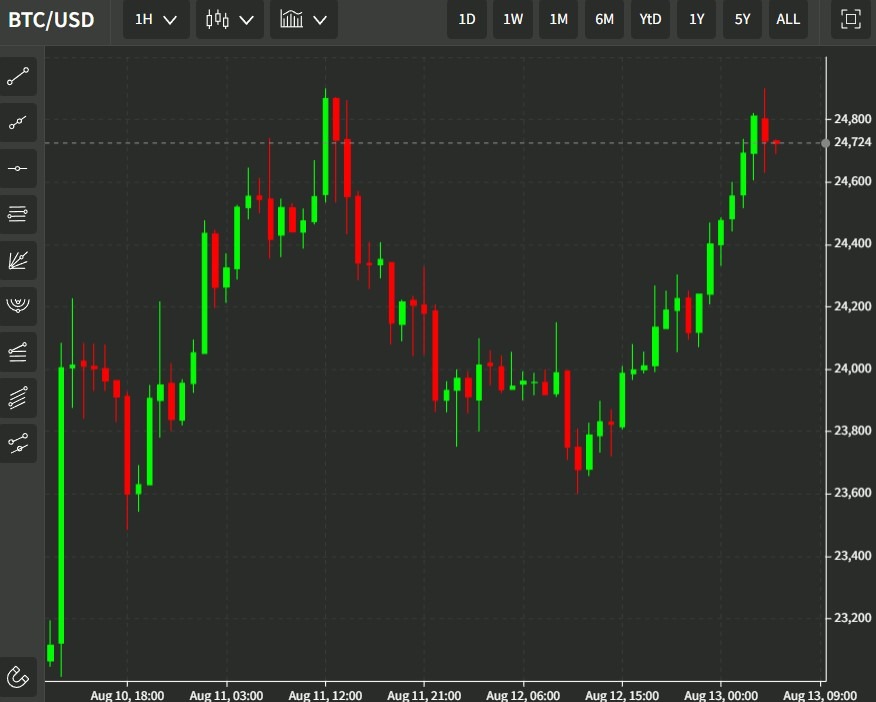The height and width of the screenshot is (702, 876).
Task: Set chart range to YtD
Action: 650,20
